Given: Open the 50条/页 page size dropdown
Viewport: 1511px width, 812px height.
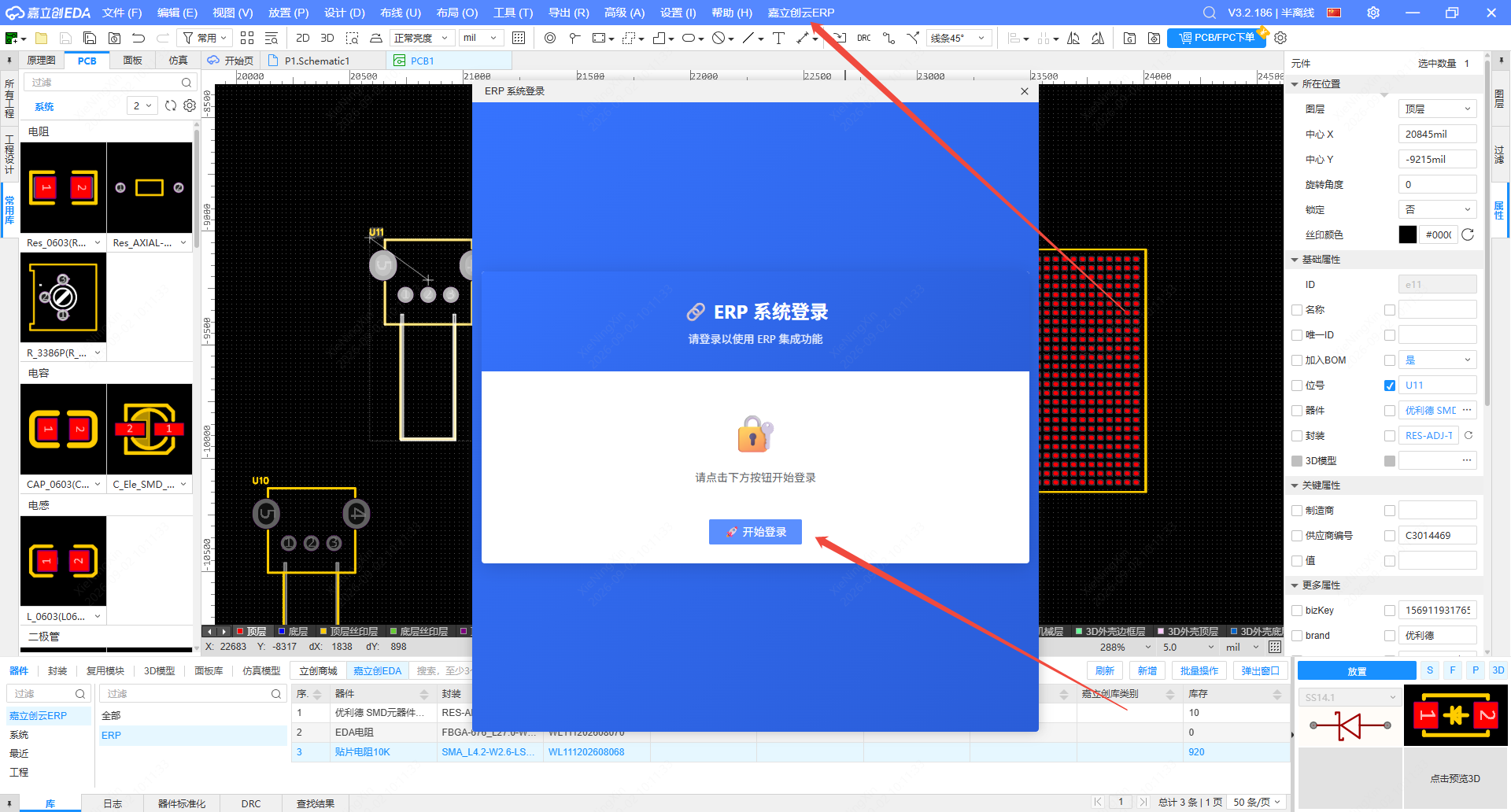Looking at the screenshot, I should coord(1257,802).
